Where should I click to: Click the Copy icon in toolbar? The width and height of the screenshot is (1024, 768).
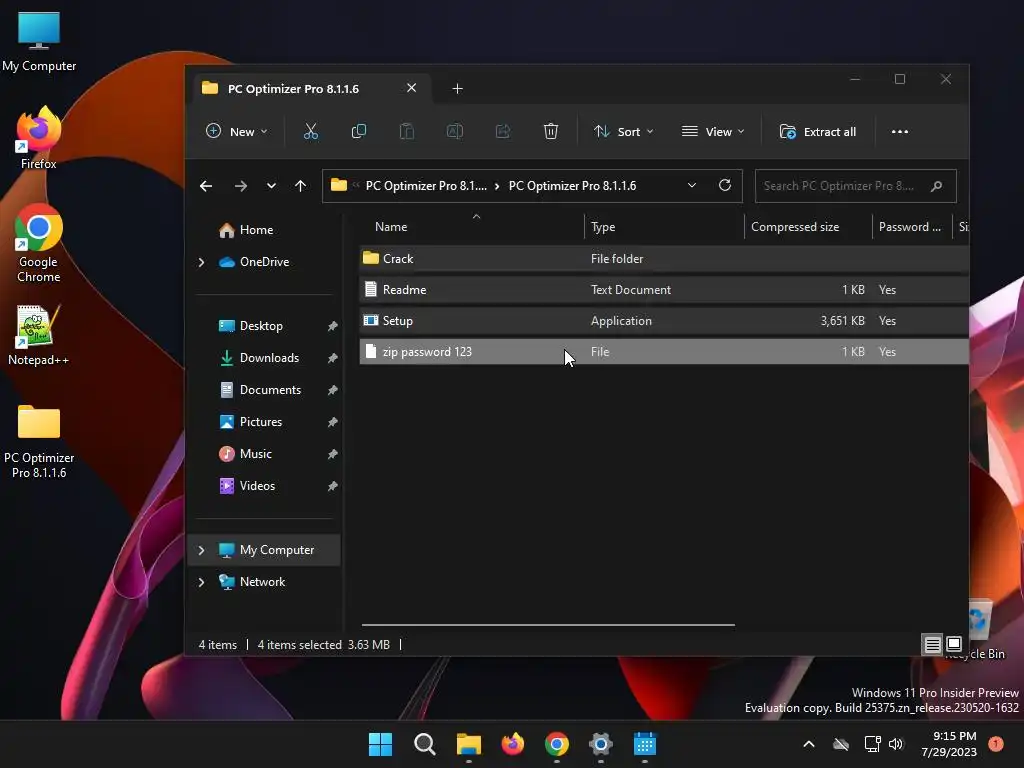tap(359, 132)
